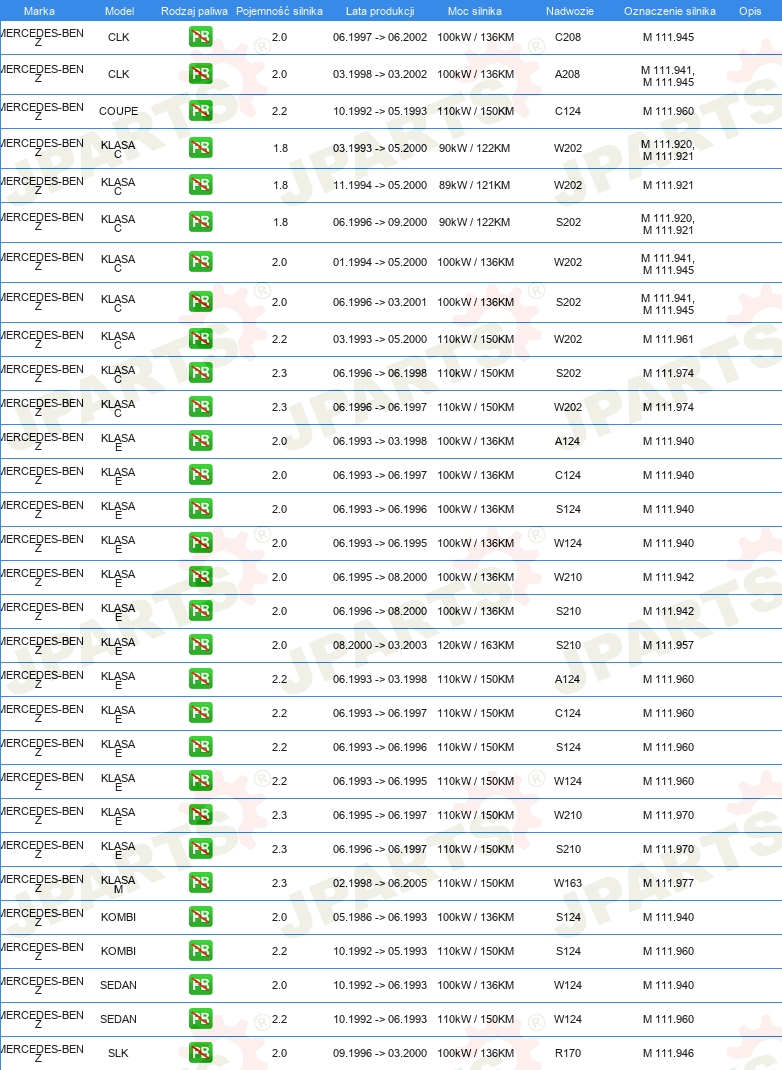Click the fuel icon in the Klasa E 2.3 W210 row
Screen dimensions: 782x1070
click(x=201, y=815)
